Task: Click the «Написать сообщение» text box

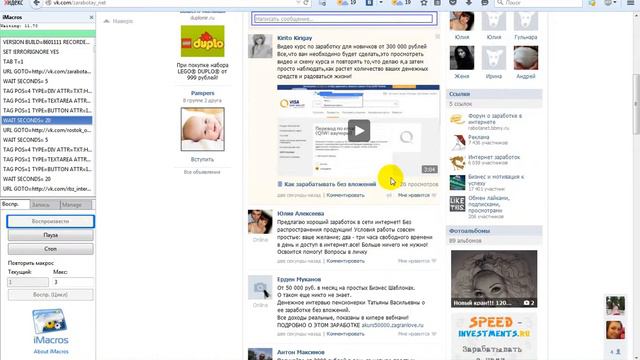Action: click(x=343, y=19)
